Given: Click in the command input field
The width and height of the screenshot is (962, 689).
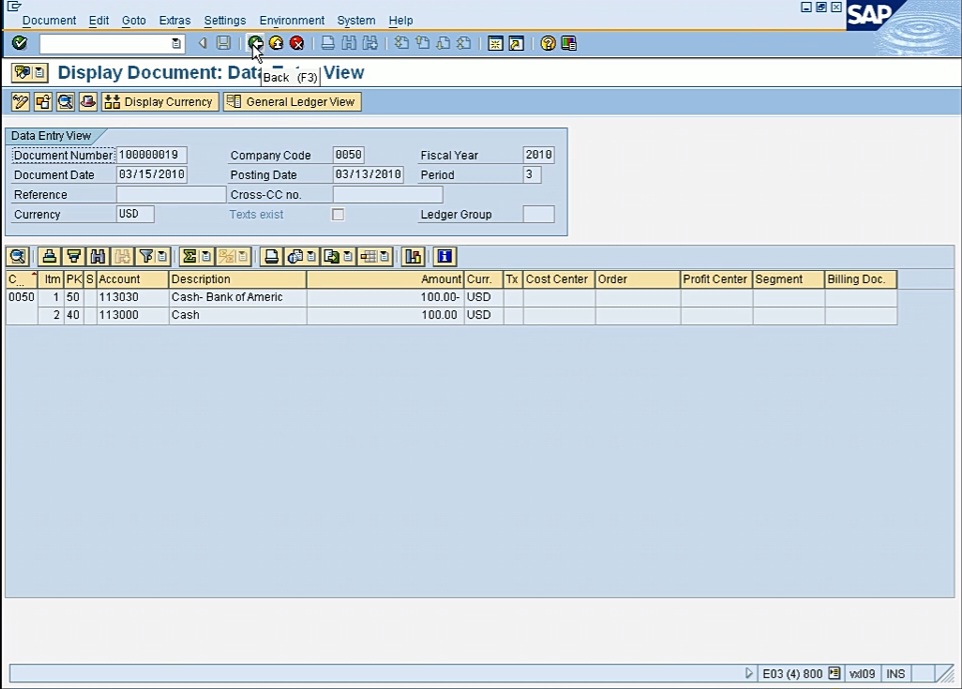Looking at the screenshot, I should (105, 43).
